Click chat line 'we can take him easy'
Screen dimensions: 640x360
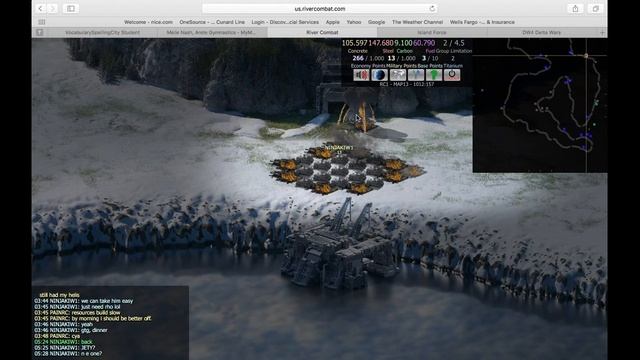click(84, 301)
